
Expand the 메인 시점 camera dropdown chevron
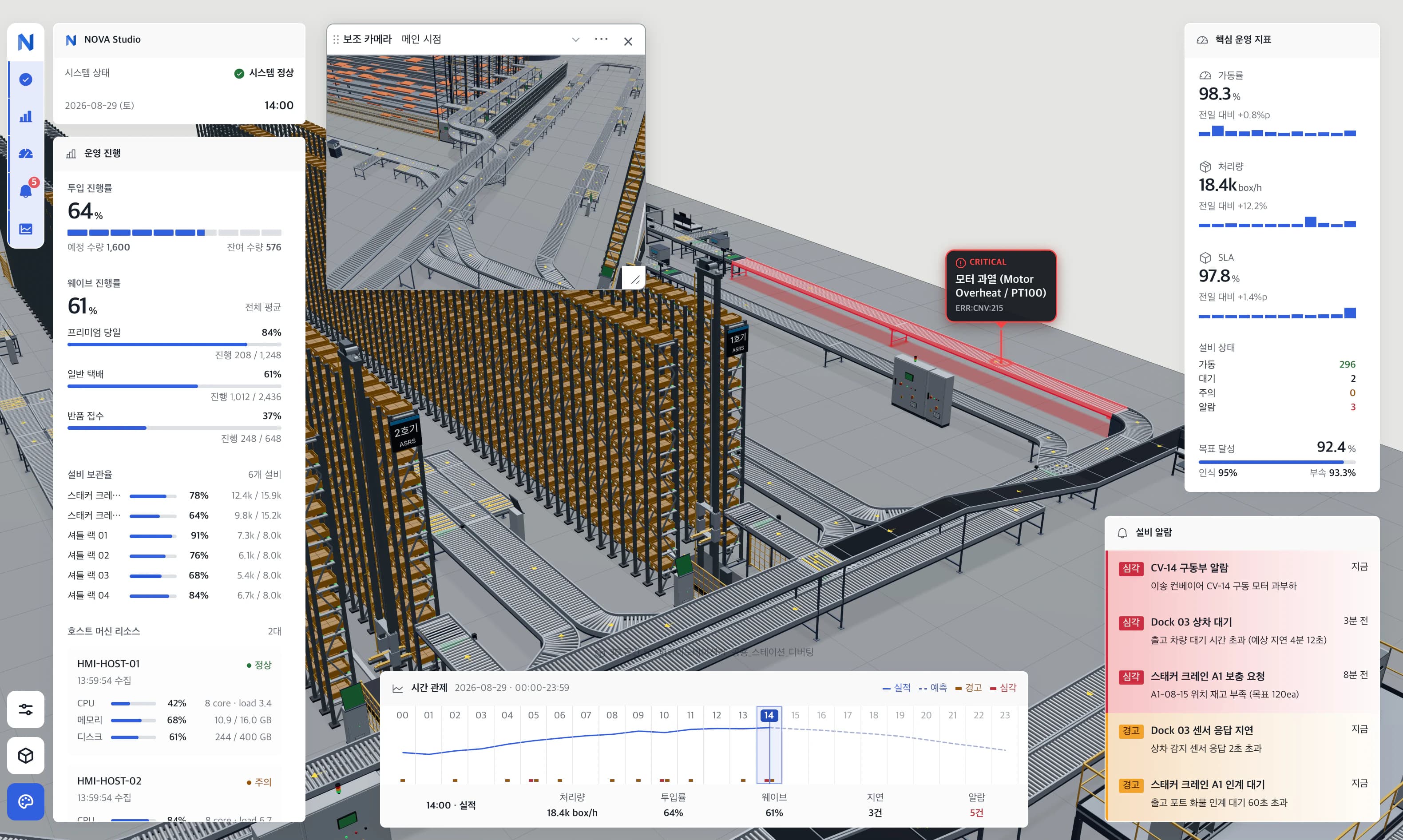(575, 40)
